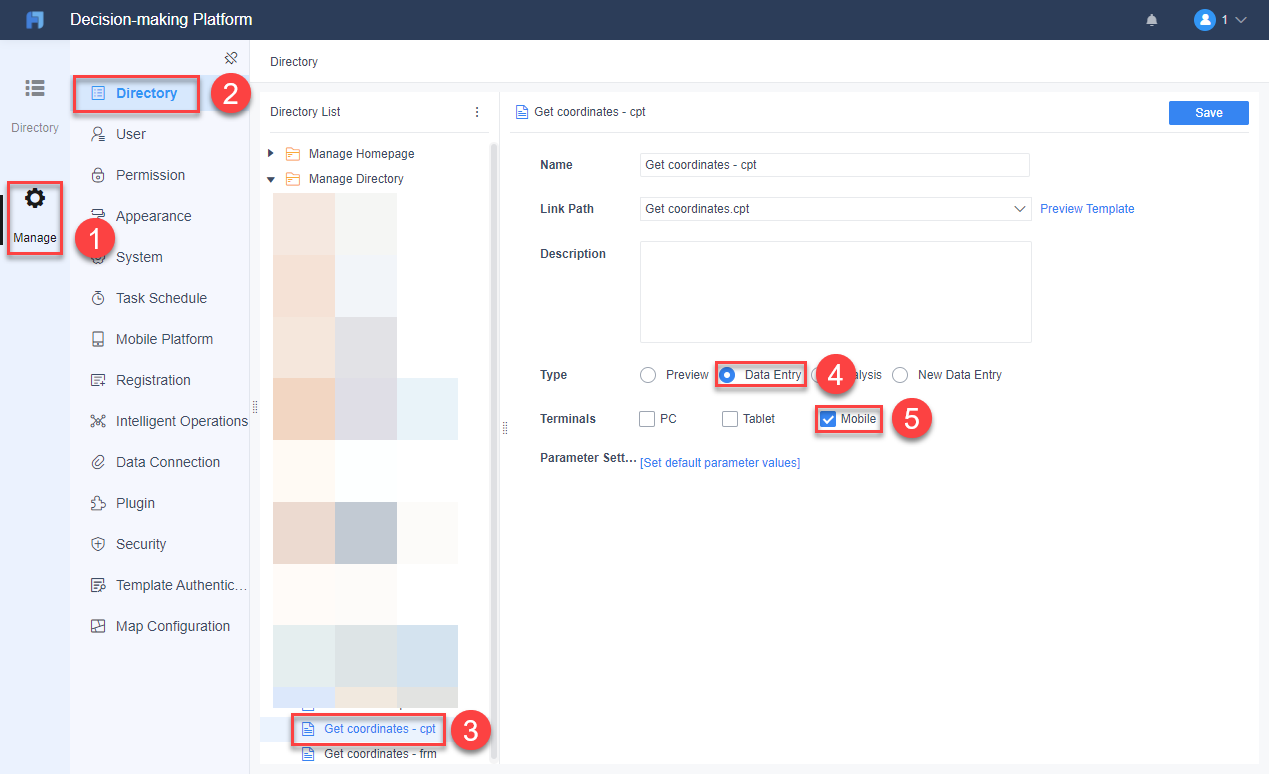Click the Name input field
The image size is (1269, 774).
tap(834, 165)
